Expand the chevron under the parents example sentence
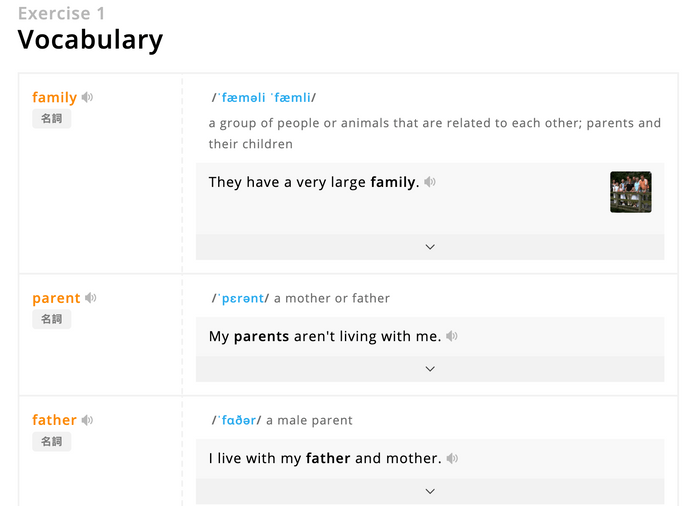Viewport: 700px width, 506px height. 430,369
